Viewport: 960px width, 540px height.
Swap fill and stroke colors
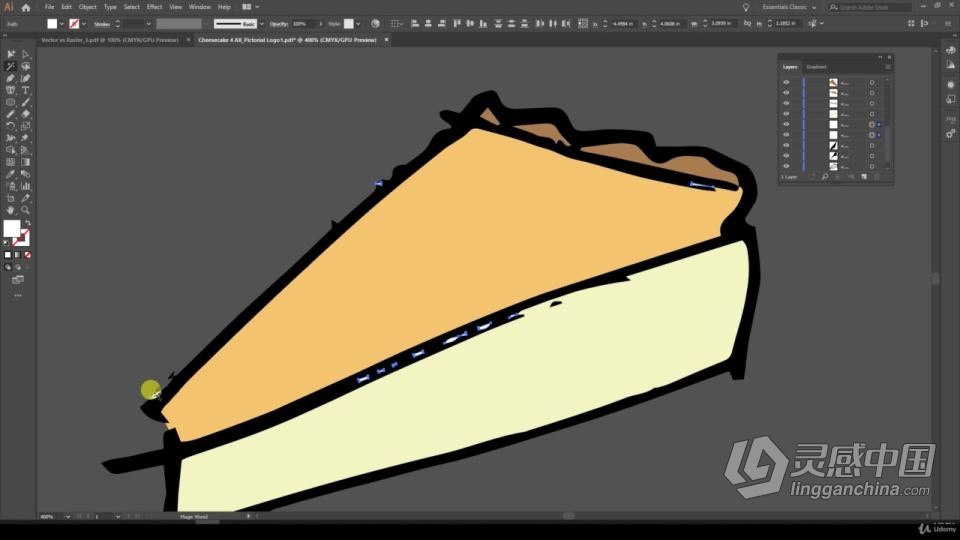click(28, 223)
